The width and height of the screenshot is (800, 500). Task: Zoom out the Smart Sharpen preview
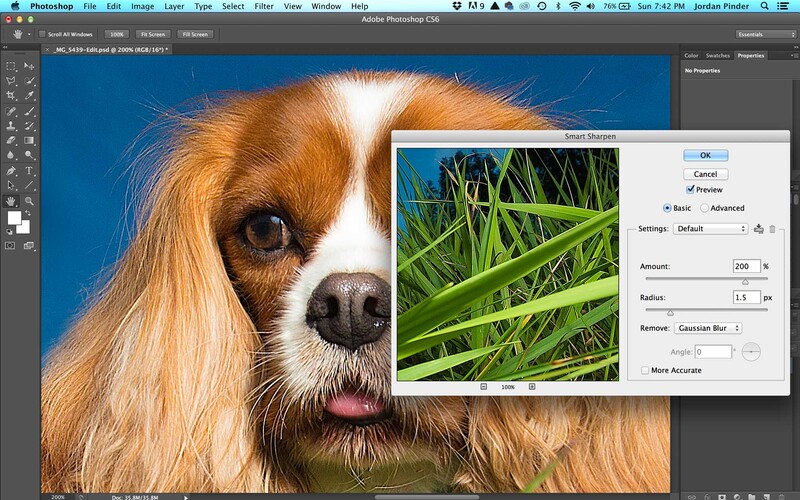point(484,387)
